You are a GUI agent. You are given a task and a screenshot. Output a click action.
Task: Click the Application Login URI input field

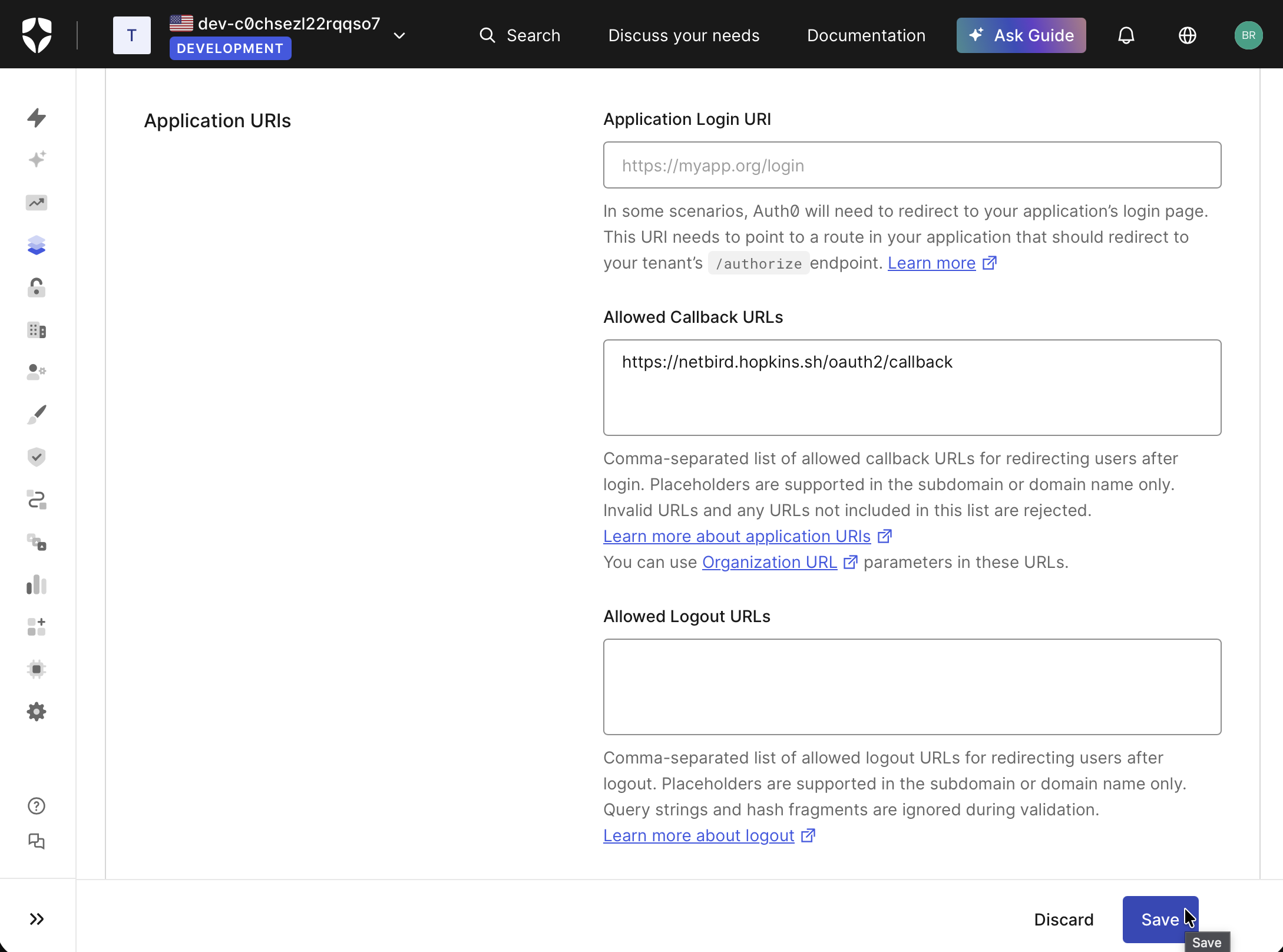click(911, 165)
